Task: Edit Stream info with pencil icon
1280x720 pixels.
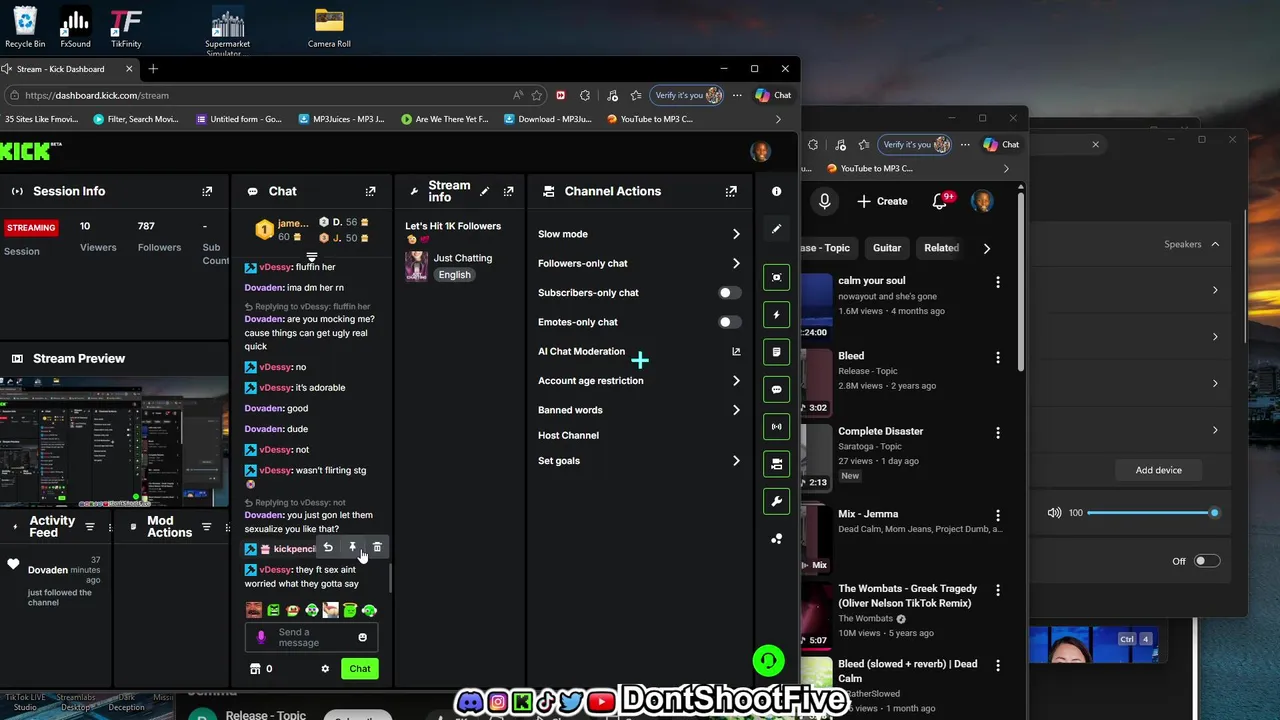Action: point(485,191)
